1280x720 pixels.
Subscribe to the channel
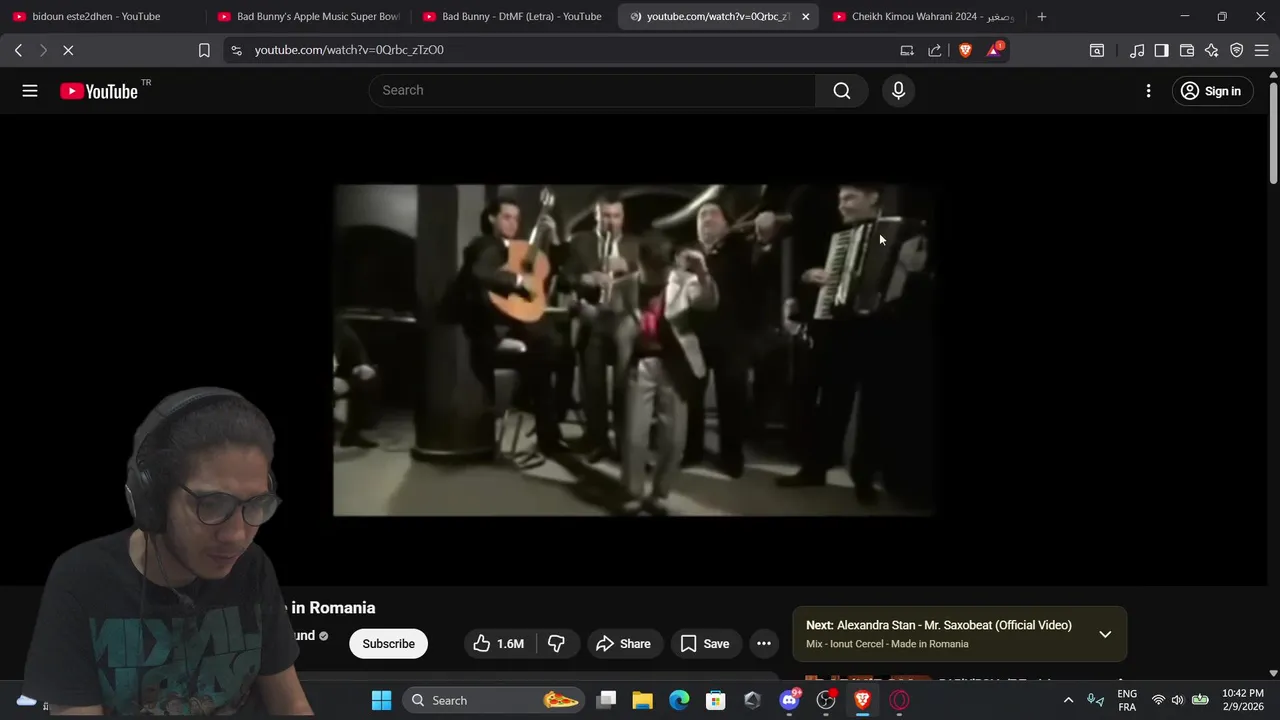(388, 644)
